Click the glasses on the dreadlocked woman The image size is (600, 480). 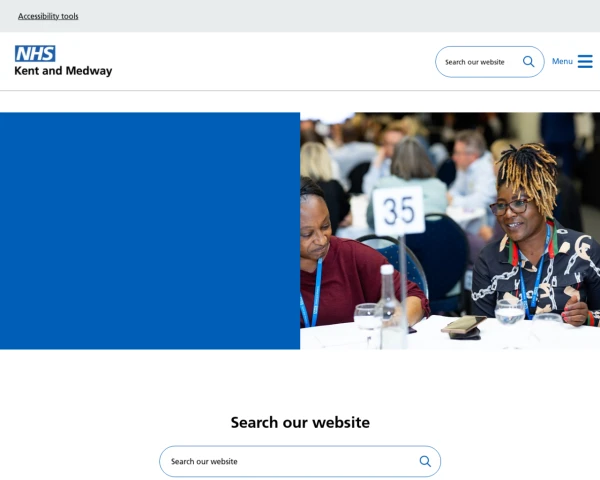[511, 207]
